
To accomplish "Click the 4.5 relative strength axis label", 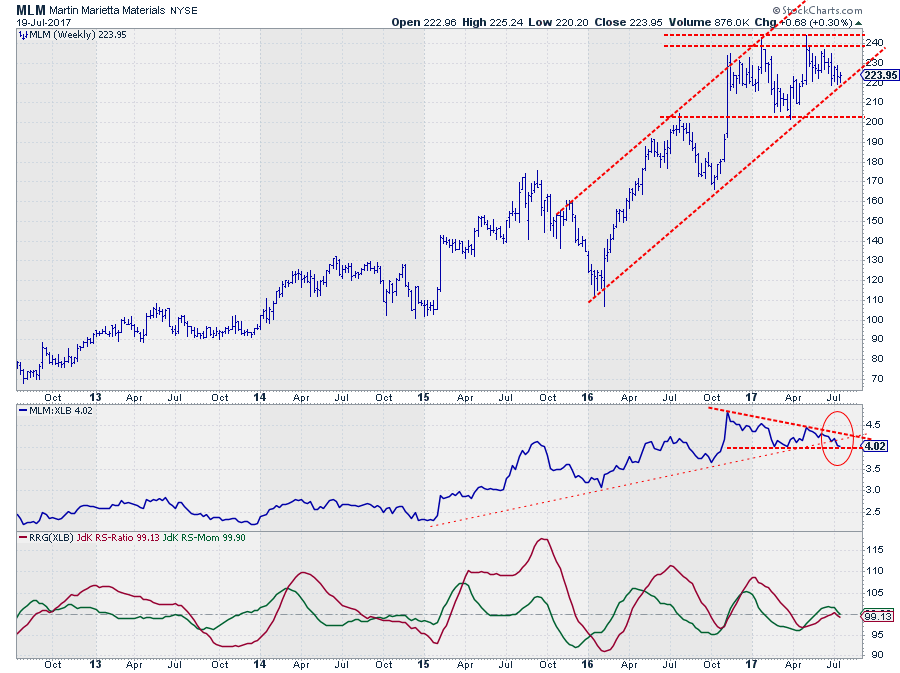I will (873, 425).
